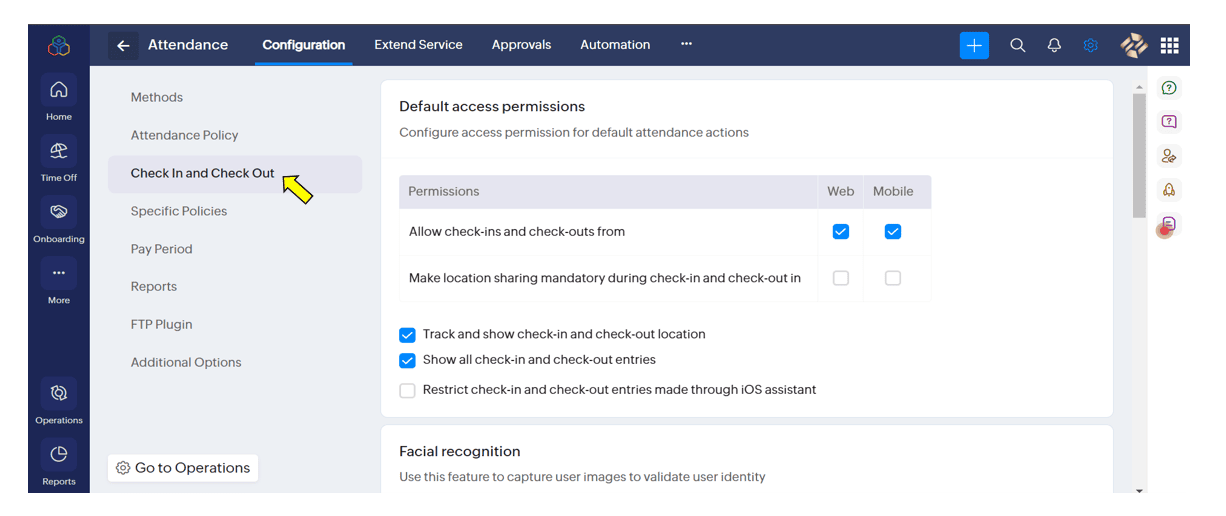Switch to the Automation tab
Viewport: 1226px width, 516px height.
[615, 45]
